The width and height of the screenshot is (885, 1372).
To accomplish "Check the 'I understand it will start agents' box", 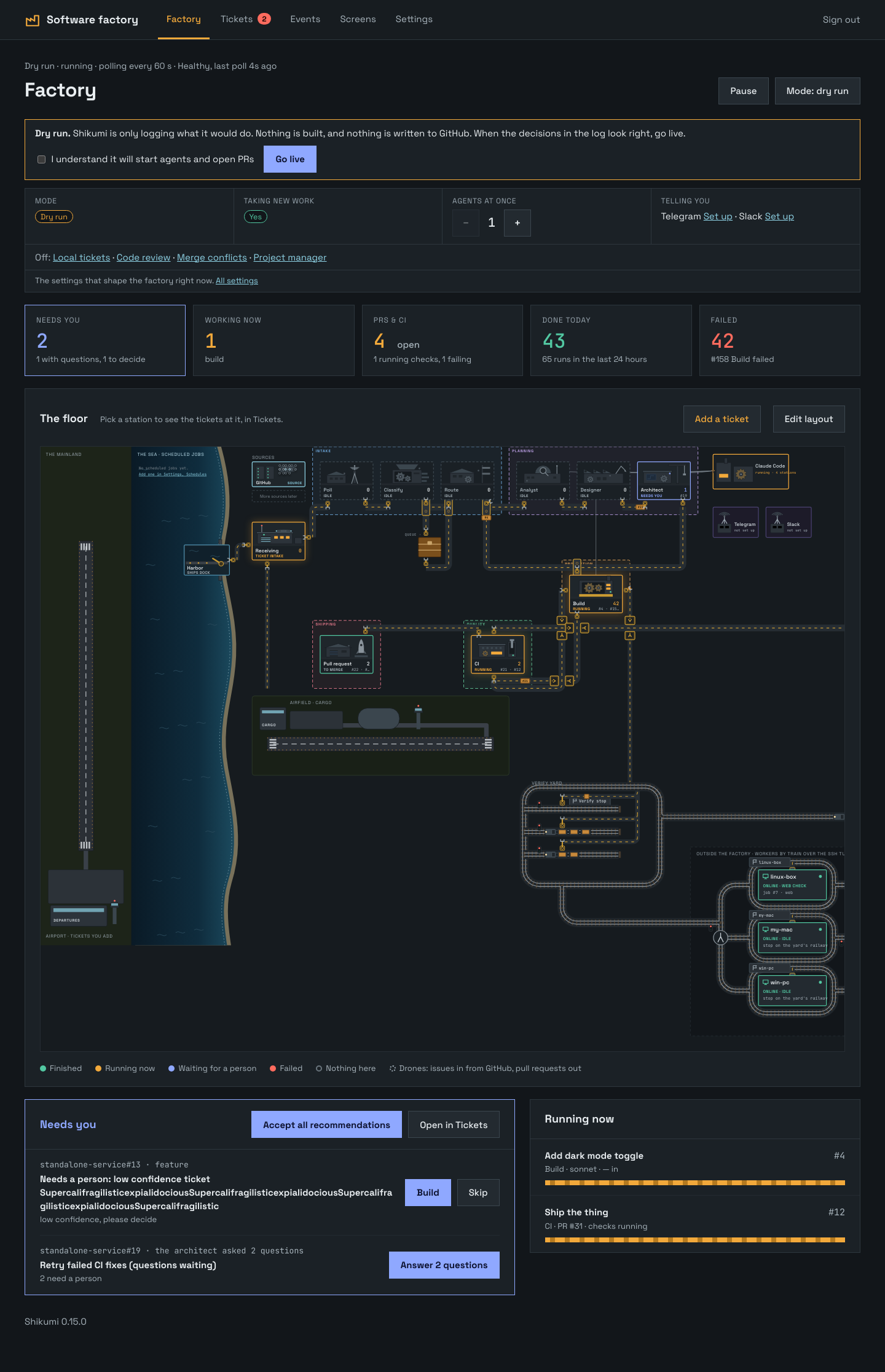I will [x=41, y=159].
